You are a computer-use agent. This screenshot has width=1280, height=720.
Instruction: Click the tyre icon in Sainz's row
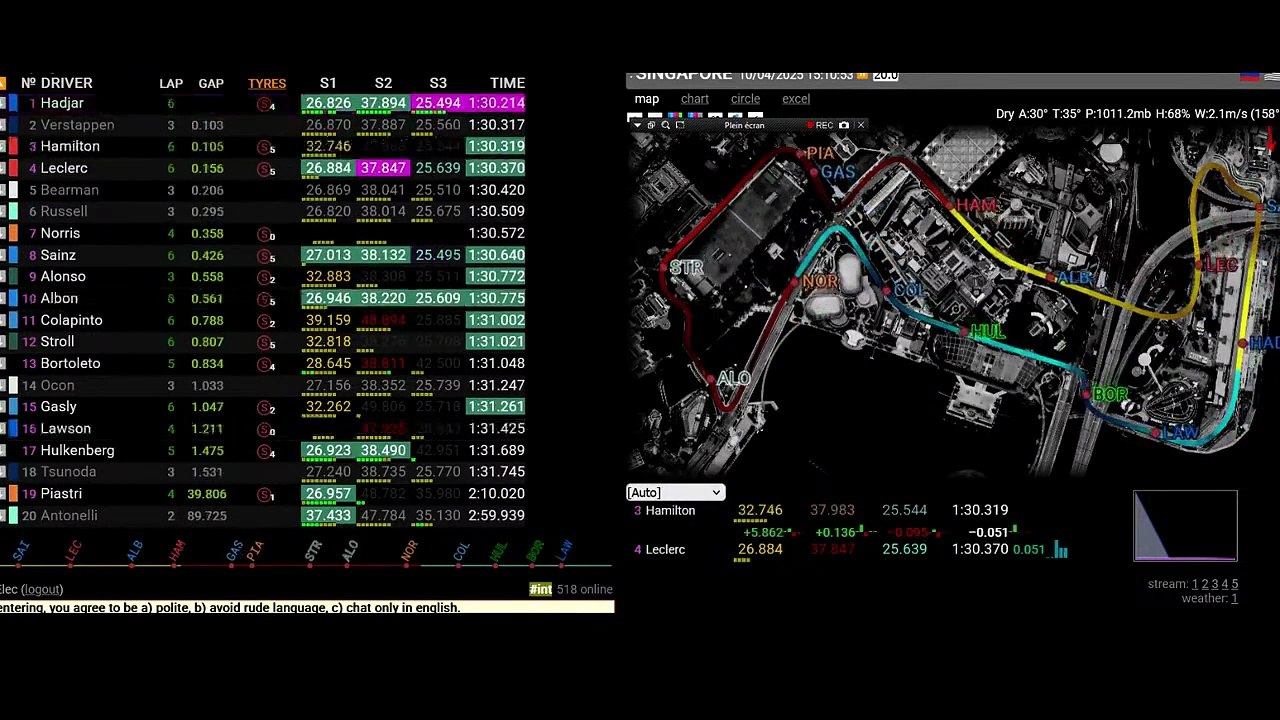pos(266,256)
